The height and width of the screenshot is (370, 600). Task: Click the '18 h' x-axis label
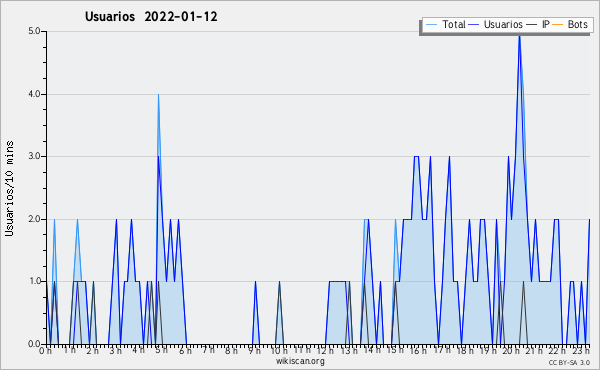465,350
